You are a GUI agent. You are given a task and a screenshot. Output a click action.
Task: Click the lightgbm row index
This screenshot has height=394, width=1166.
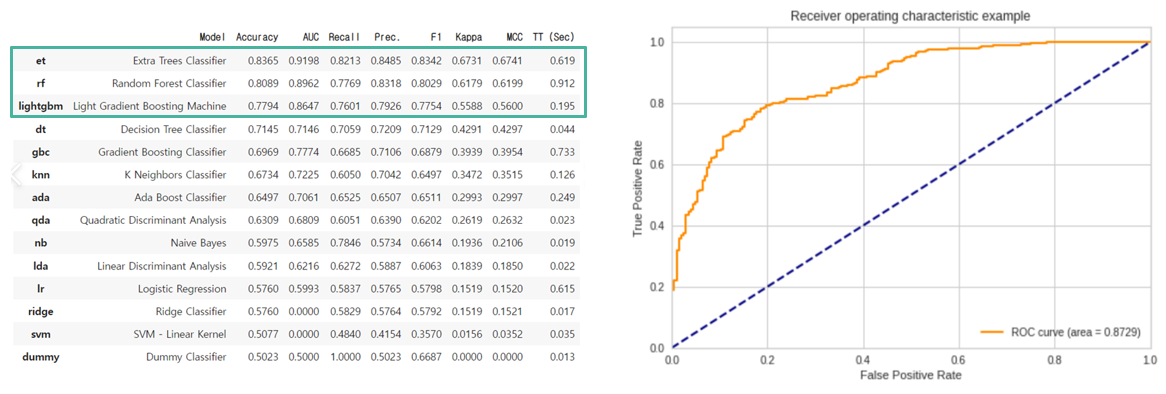41,106
